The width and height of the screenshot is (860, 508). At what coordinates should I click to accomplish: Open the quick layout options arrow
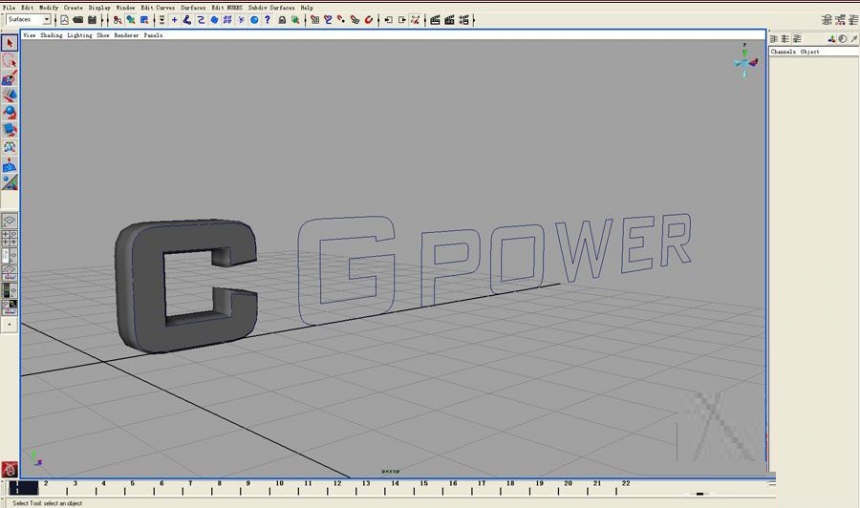[x=9, y=325]
